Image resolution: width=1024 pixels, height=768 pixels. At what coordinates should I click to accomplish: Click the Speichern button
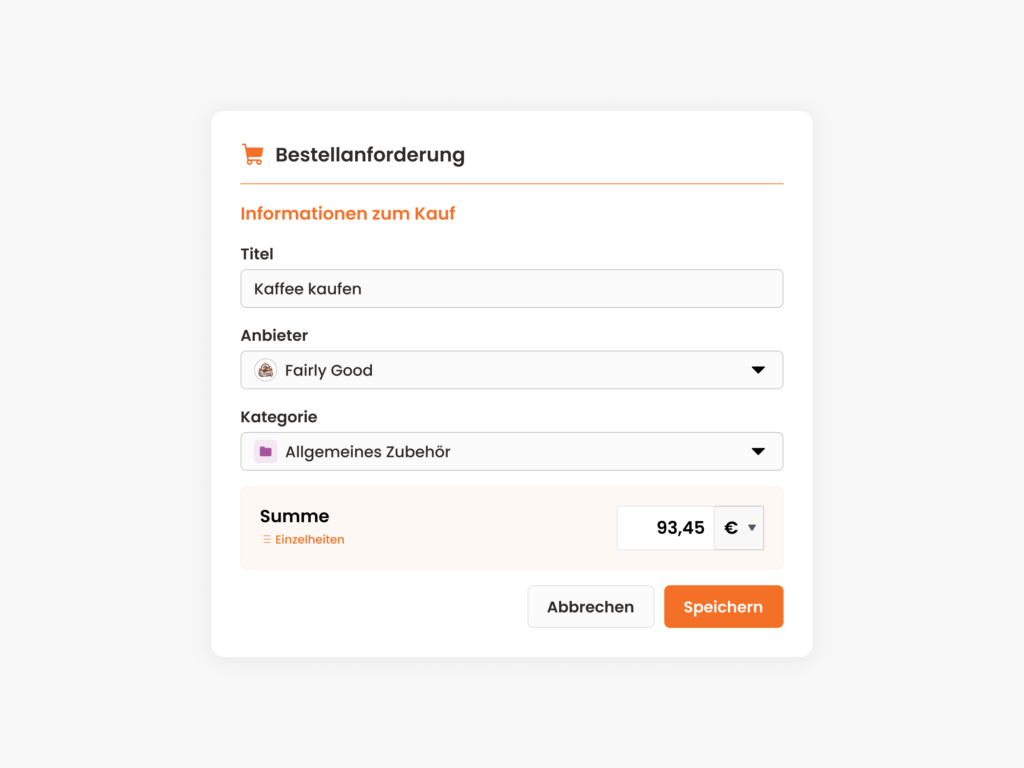[x=724, y=607]
